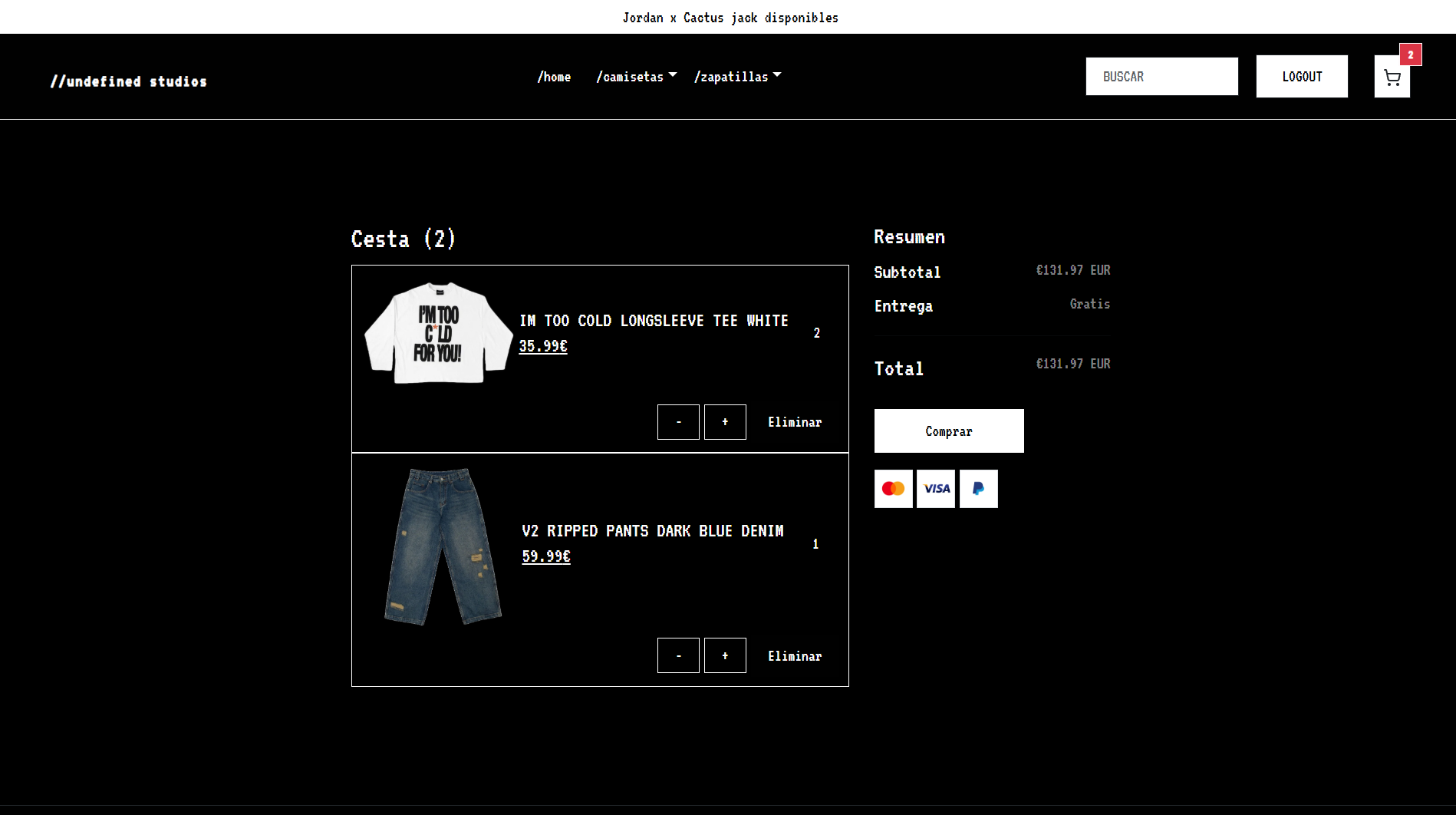Focus the BUSCAR search field

(x=1161, y=77)
